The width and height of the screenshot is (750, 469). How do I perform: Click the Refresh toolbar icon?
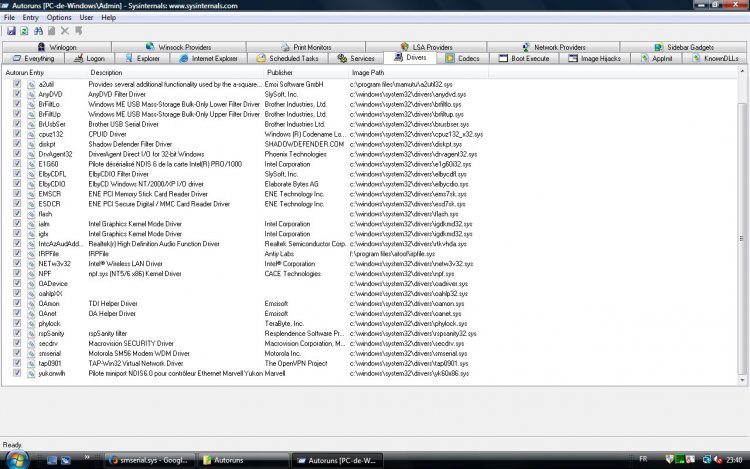(24, 31)
